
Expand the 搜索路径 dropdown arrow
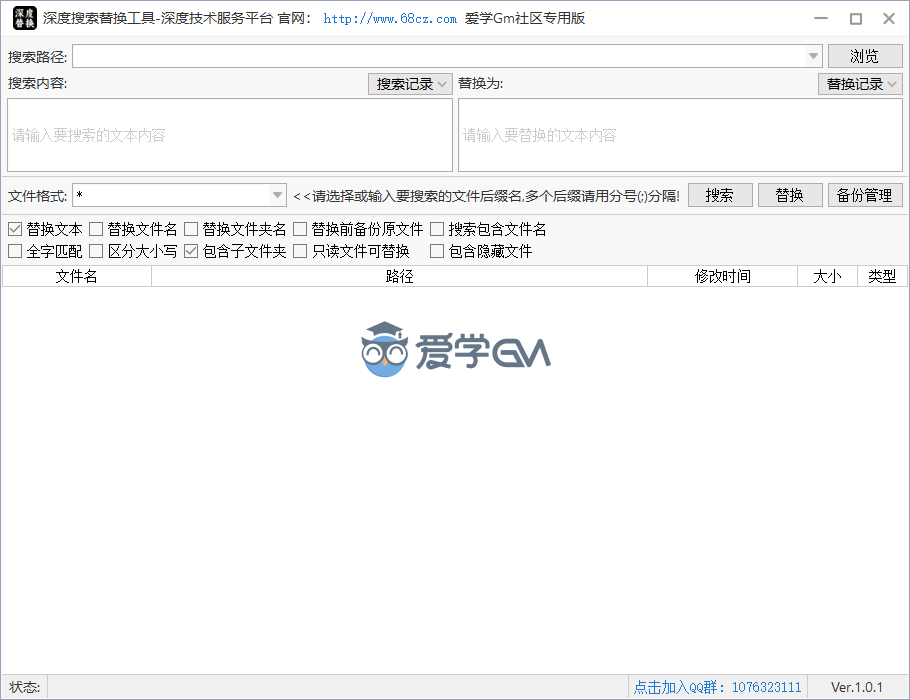click(813, 56)
